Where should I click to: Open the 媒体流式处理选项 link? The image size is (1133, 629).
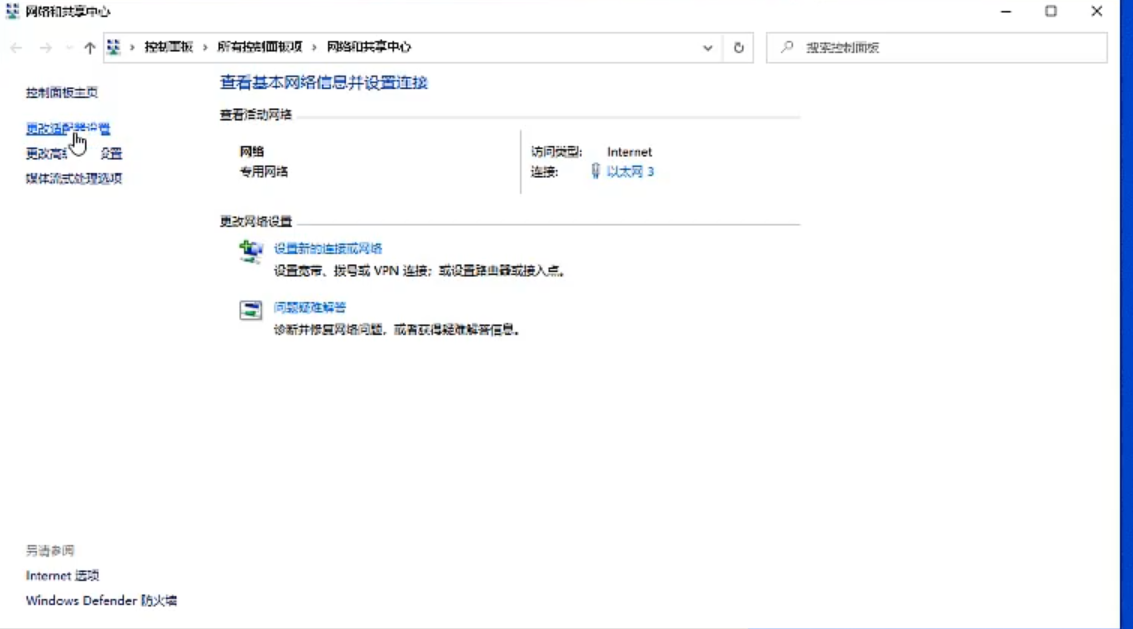point(73,179)
